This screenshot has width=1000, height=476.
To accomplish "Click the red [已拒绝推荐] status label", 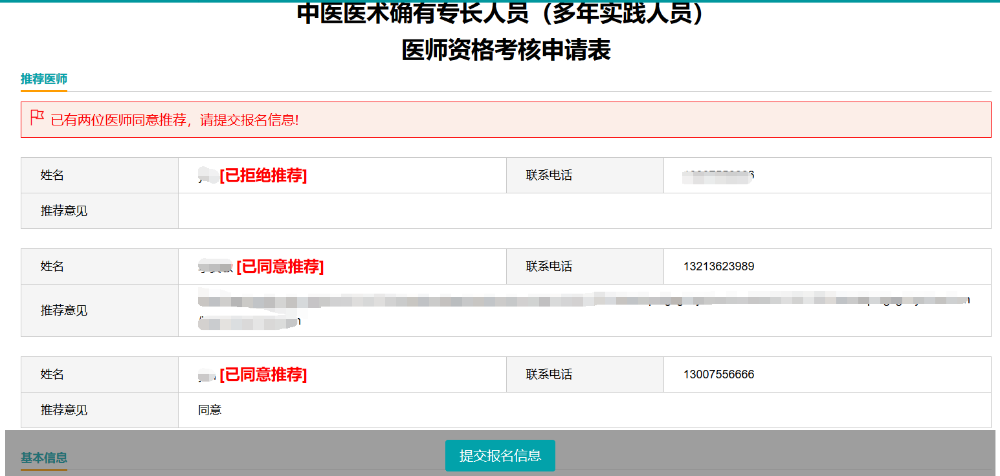I will coord(263,176).
